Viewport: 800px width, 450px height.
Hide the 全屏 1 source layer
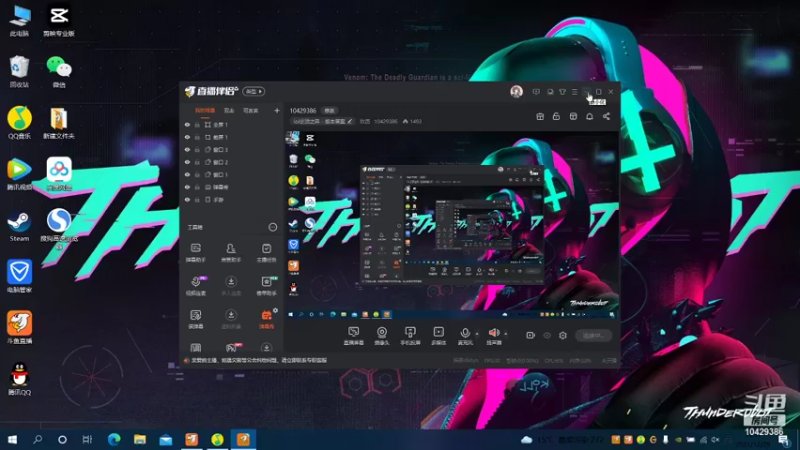click(187, 124)
